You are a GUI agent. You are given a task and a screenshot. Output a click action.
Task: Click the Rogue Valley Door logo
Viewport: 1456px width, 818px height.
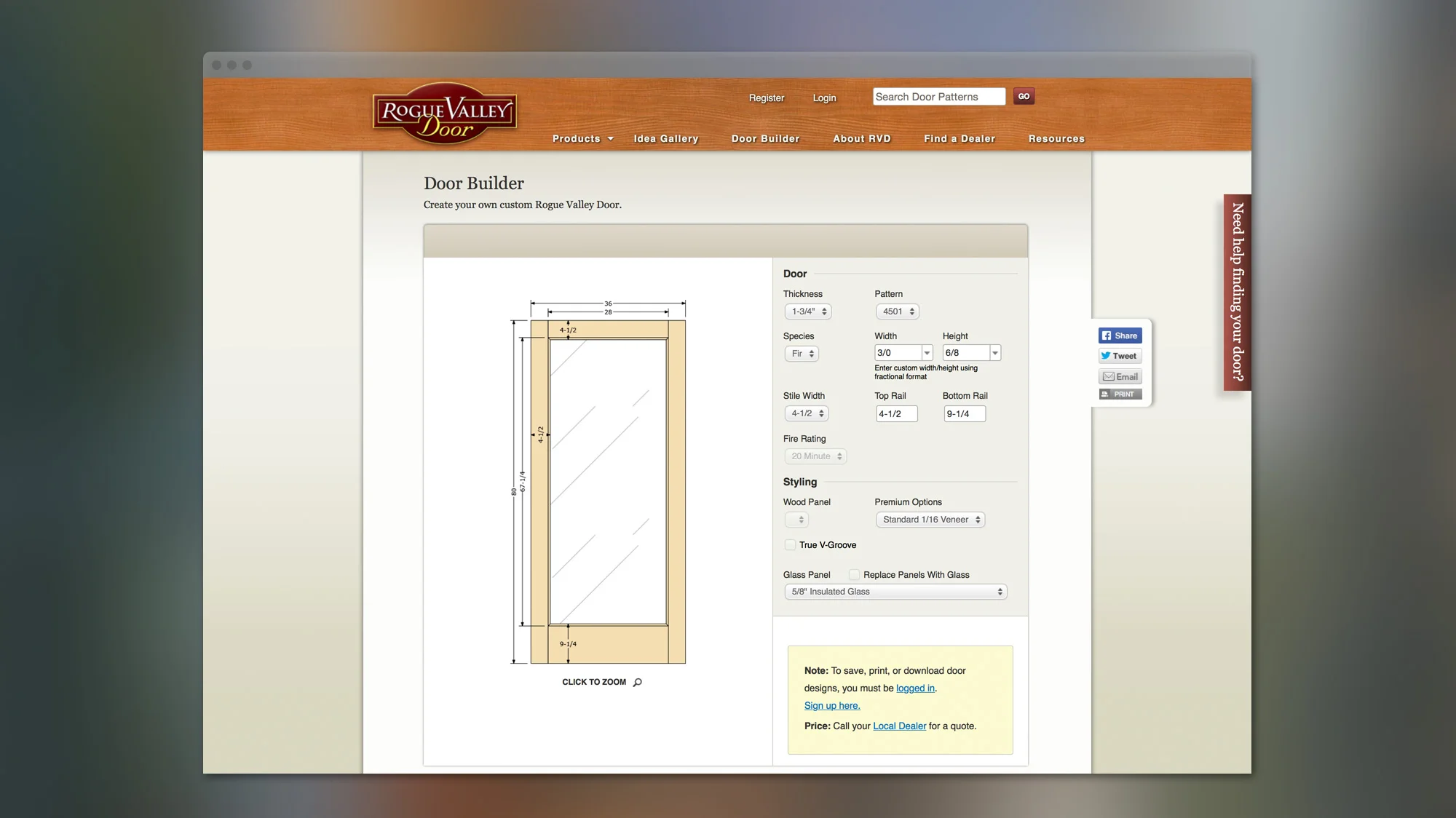[445, 114]
